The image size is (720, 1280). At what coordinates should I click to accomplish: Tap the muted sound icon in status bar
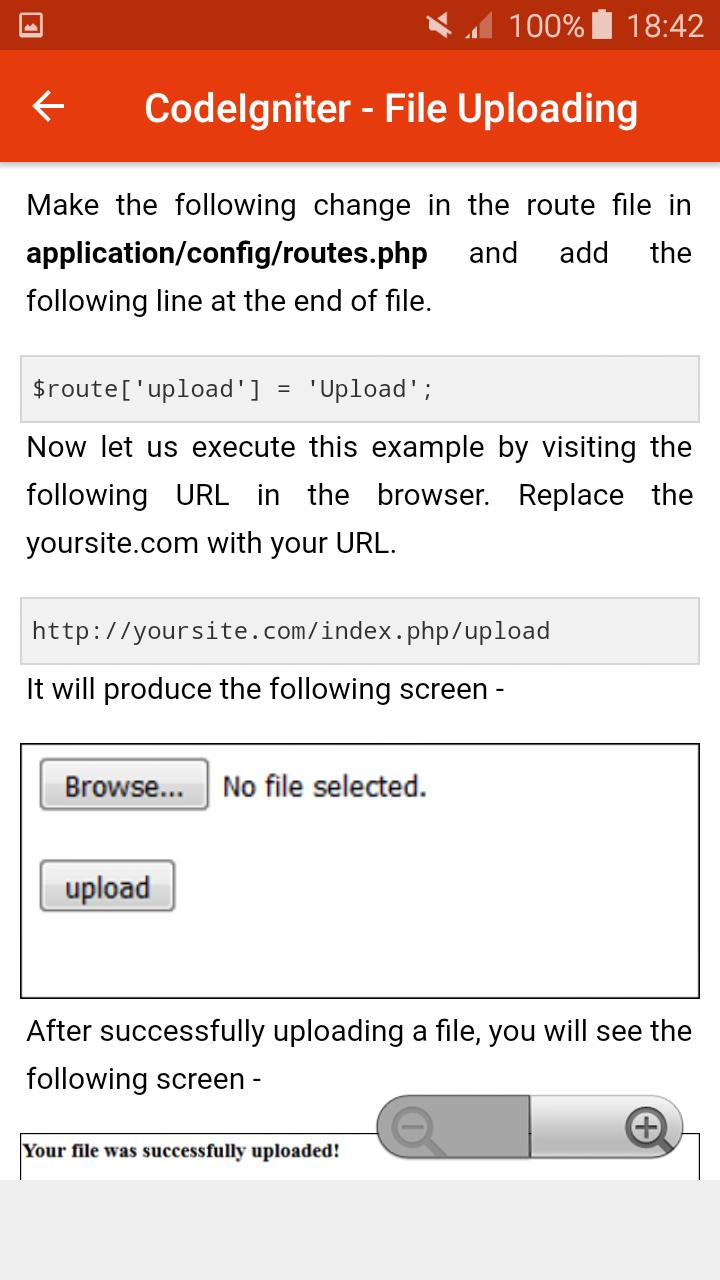(438, 25)
